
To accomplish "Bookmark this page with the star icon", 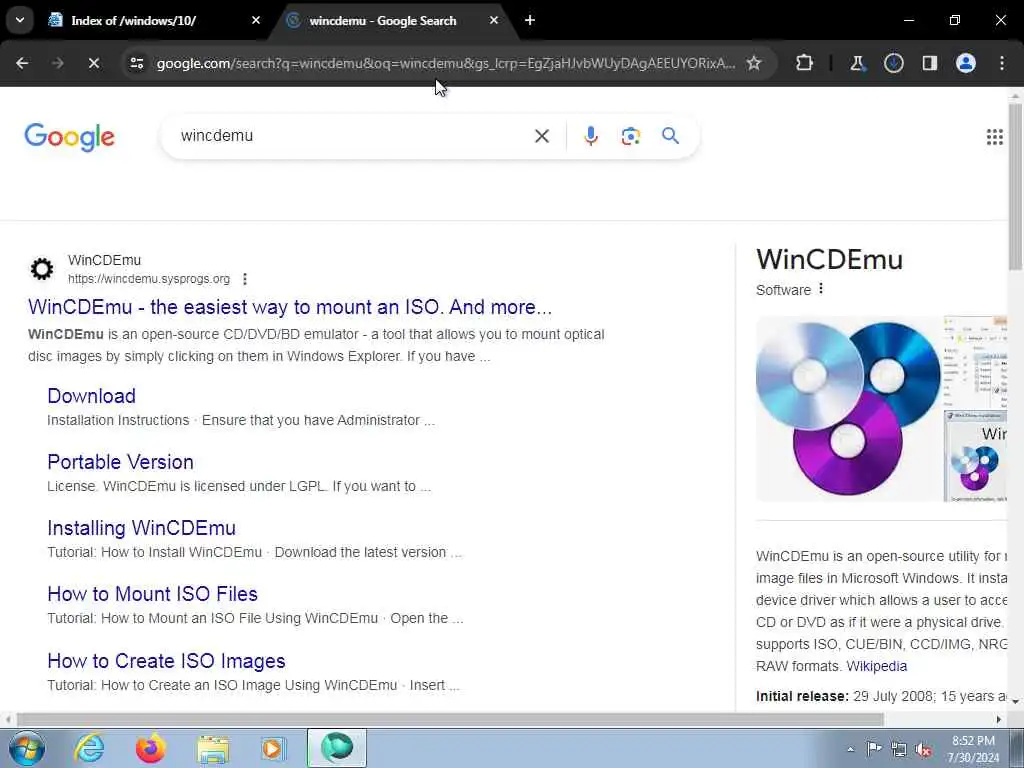I will click(x=754, y=63).
